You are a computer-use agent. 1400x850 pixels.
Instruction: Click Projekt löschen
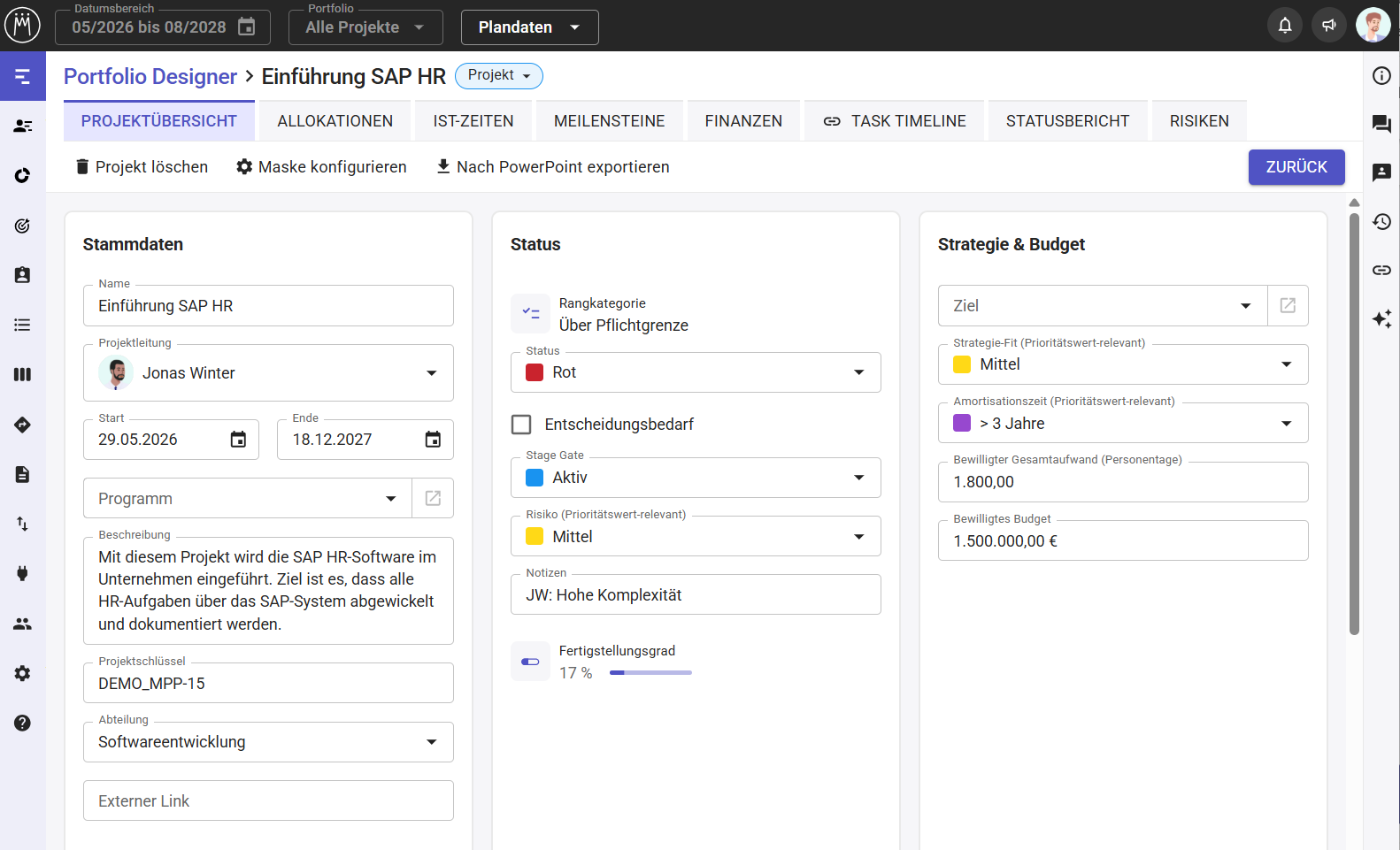142,167
